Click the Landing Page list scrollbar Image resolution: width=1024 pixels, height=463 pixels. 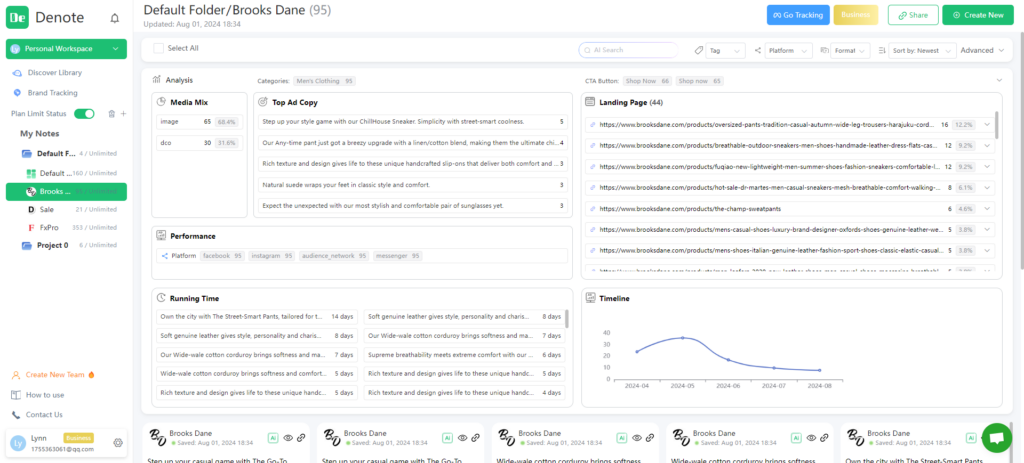pos(997,125)
